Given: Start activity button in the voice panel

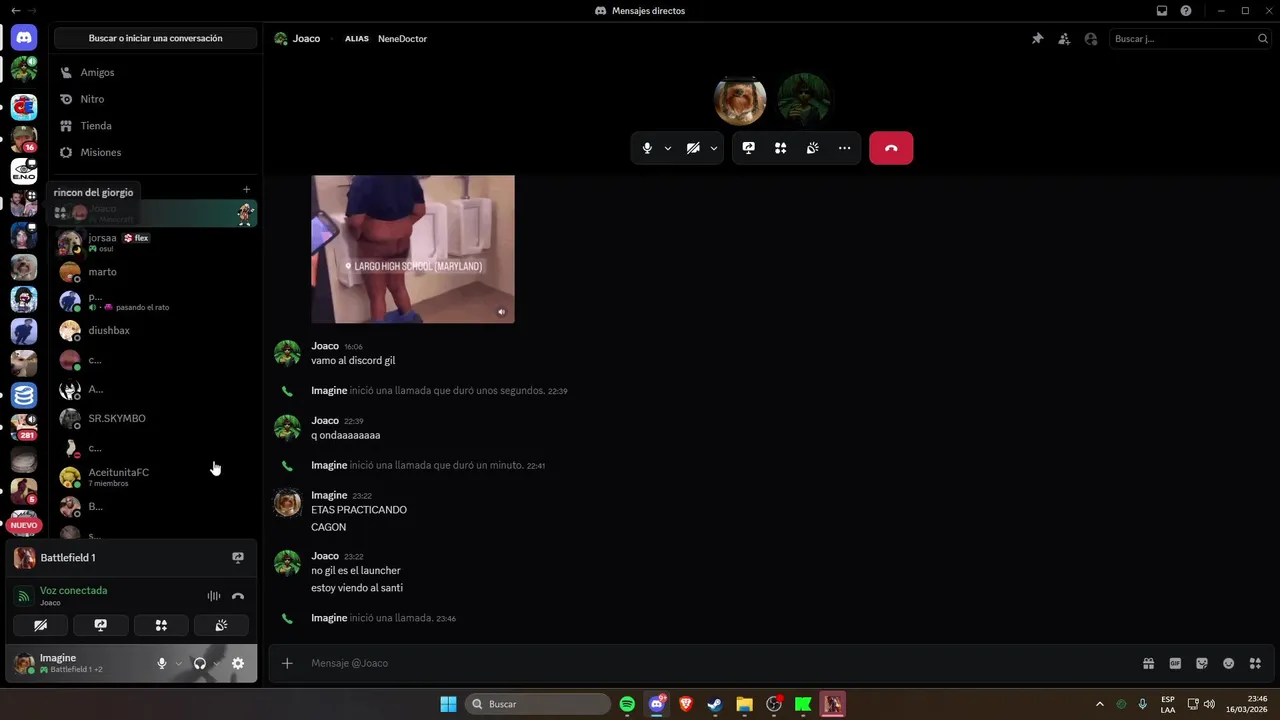Looking at the screenshot, I should [x=161, y=625].
